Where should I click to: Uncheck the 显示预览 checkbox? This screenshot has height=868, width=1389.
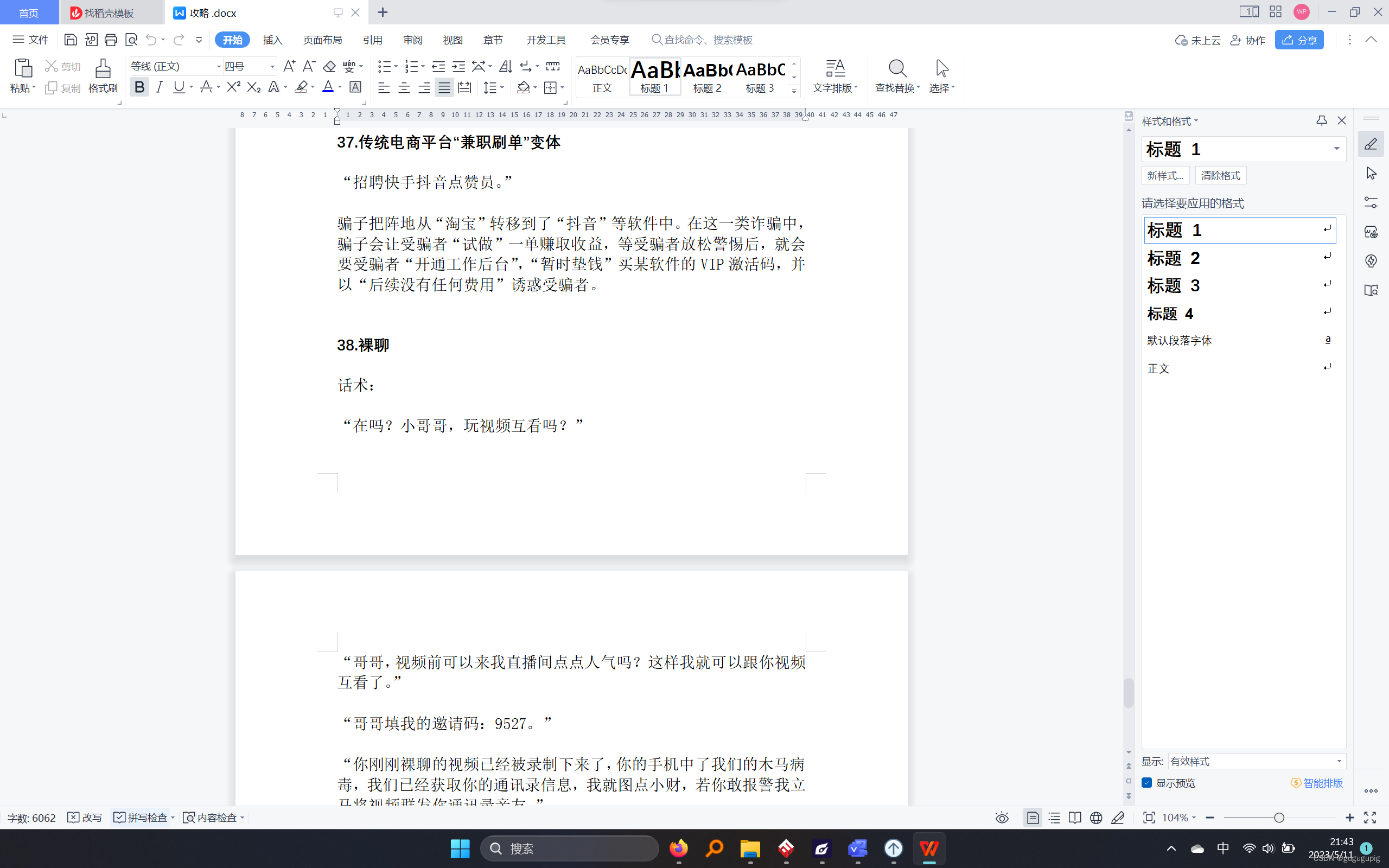pyautogui.click(x=1147, y=782)
